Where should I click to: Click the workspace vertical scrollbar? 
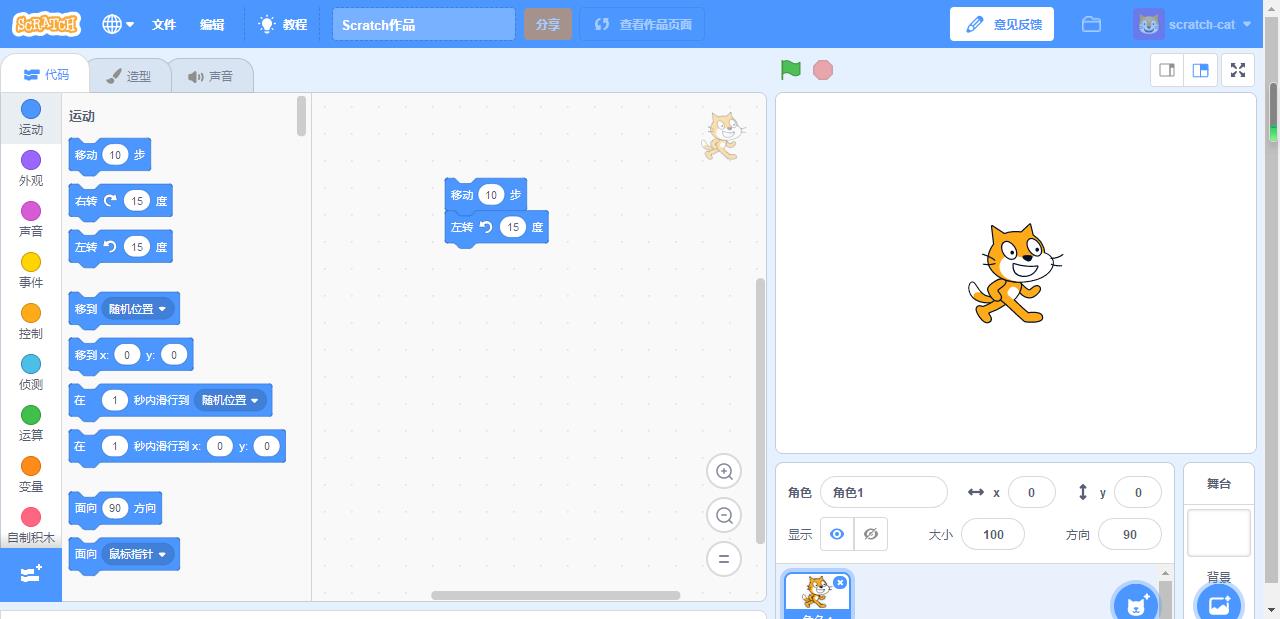pos(760,410)
